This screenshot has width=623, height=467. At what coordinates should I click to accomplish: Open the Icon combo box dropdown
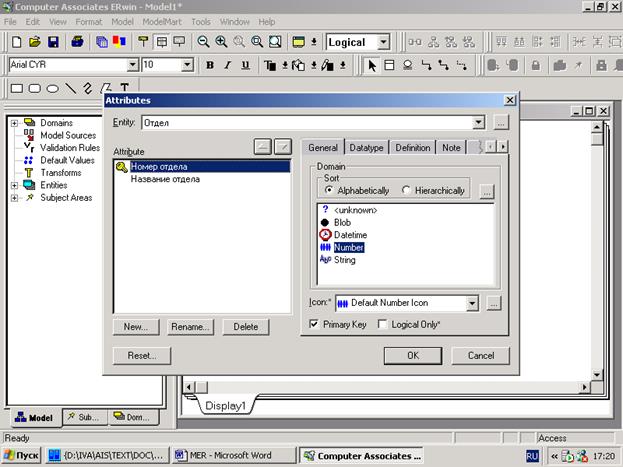tap(472, 302)
